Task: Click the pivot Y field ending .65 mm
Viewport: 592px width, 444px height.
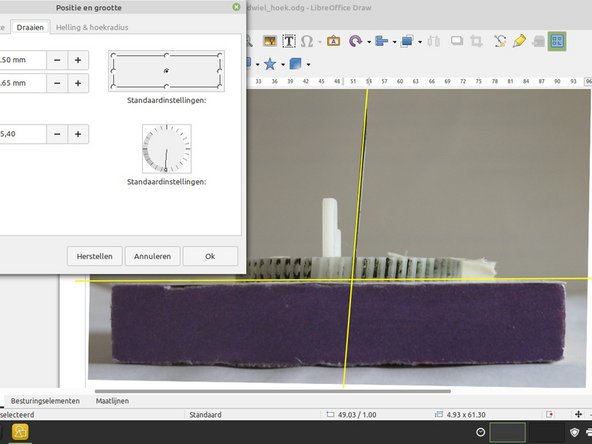Action: click(23, 83)
